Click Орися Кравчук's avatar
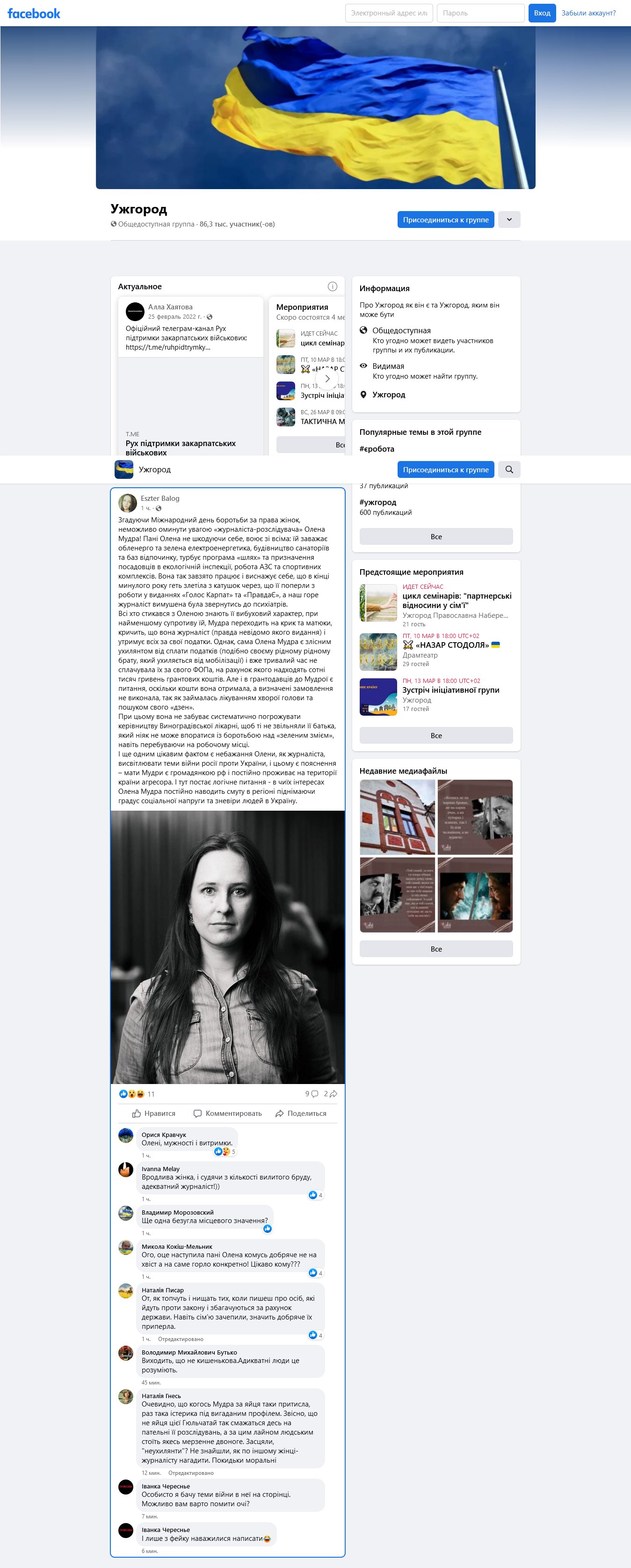The height and width of the screenshot is (1568, 631). tap(126, 1135)
